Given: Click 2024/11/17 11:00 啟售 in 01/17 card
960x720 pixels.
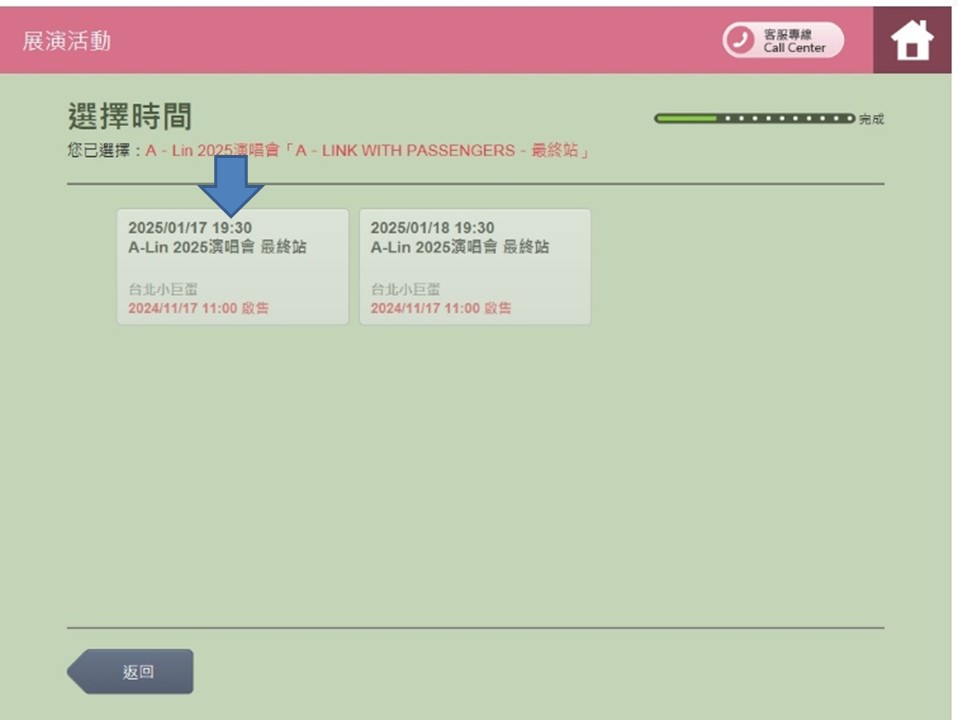Looking at the screenshot, I should 198,308.
